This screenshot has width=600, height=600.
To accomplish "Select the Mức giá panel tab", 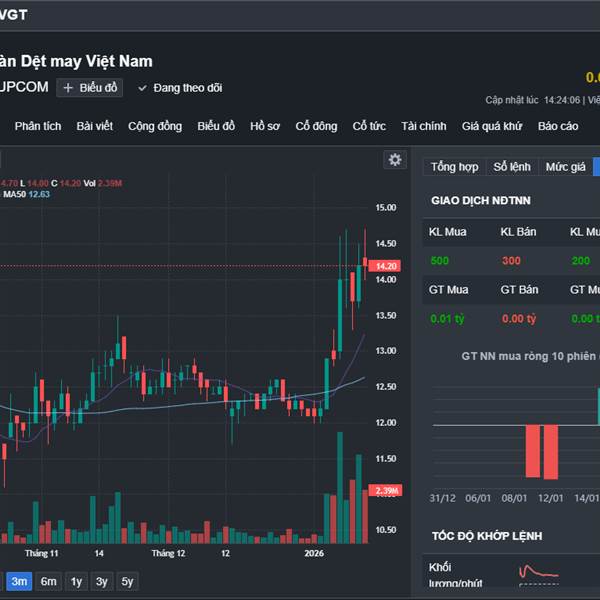I will point(566,167).
